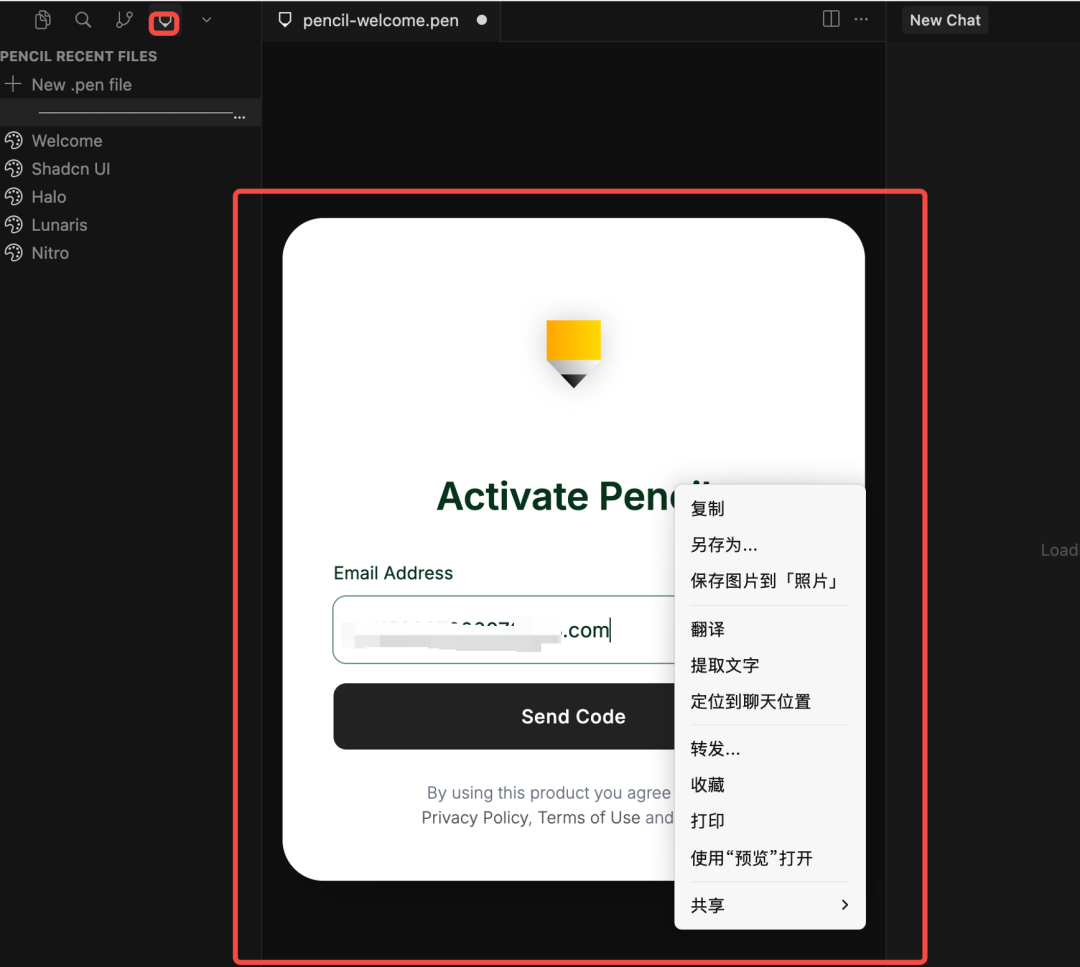Open the Explorer files icon
This screenshot has height=967, width=1080.
click(x=42, y=20)
